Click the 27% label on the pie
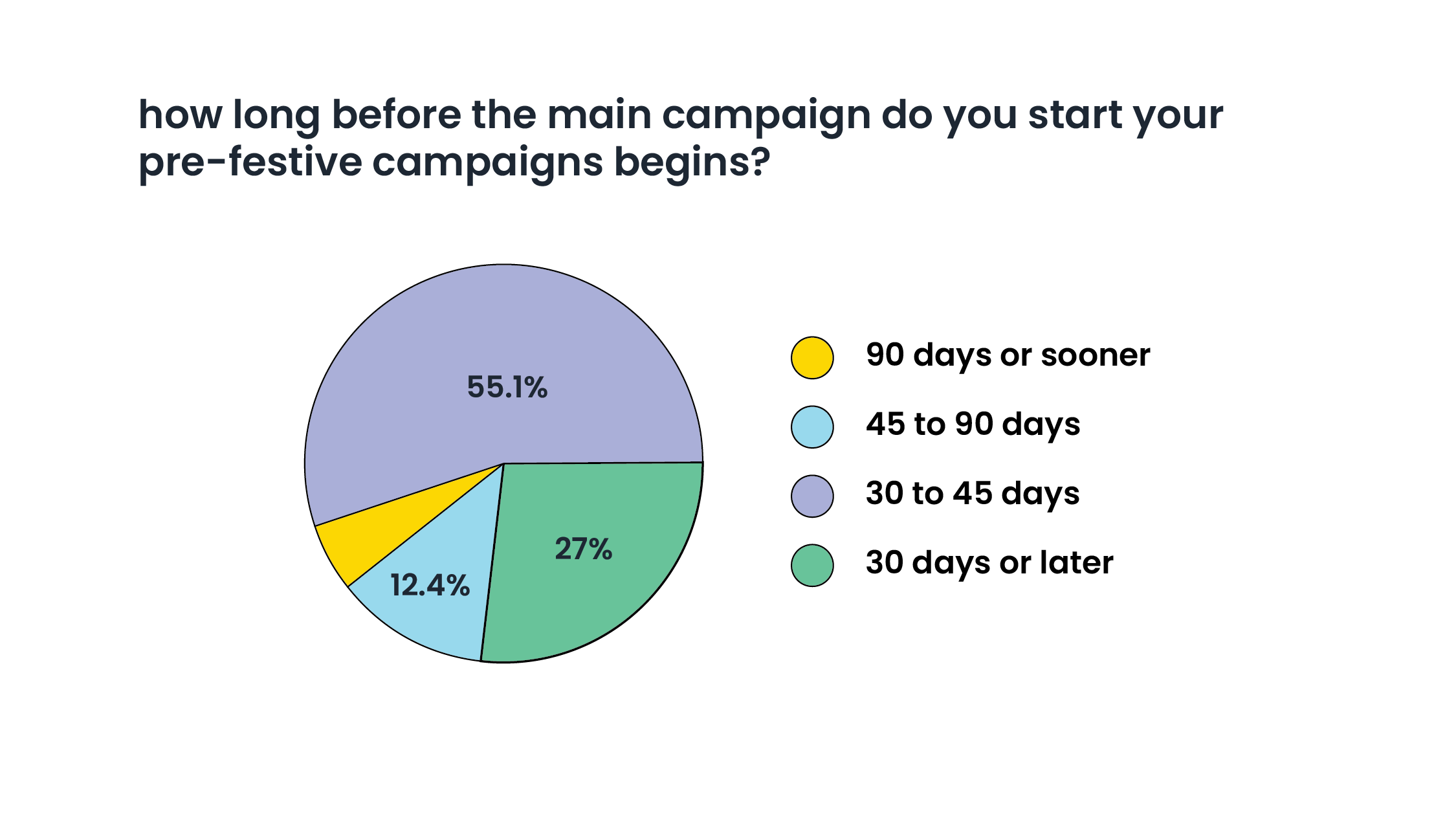Viewport: 1456px width, 820px height. (x=583, y=549)
